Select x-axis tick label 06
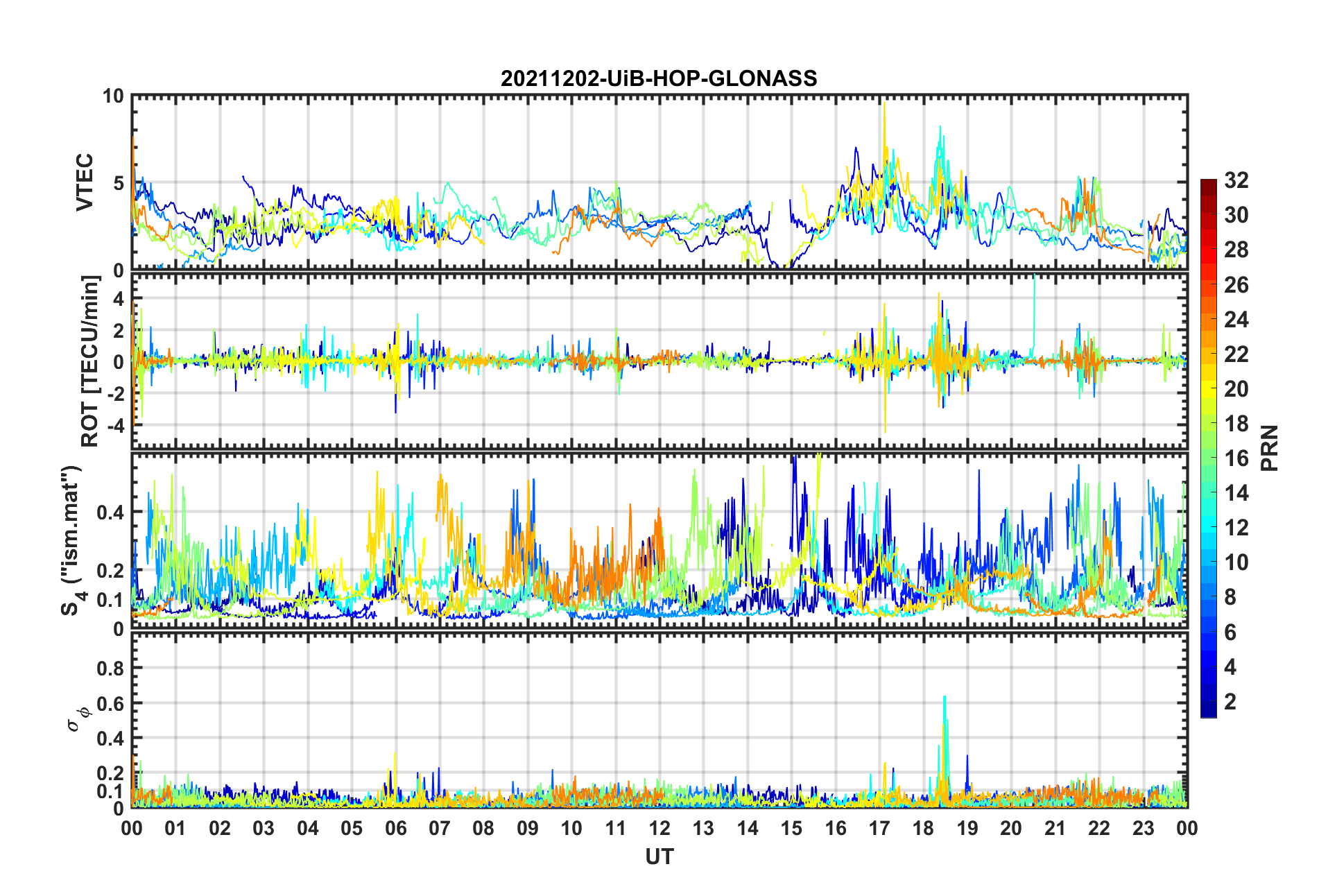The image size is (1319, 896). coord(395,828)
